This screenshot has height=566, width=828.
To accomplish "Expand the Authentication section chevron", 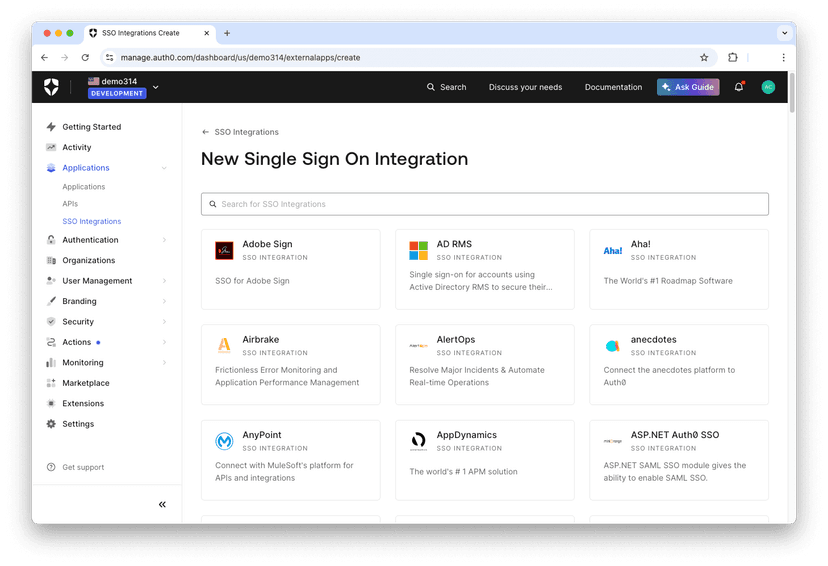I will click(164, 240).
